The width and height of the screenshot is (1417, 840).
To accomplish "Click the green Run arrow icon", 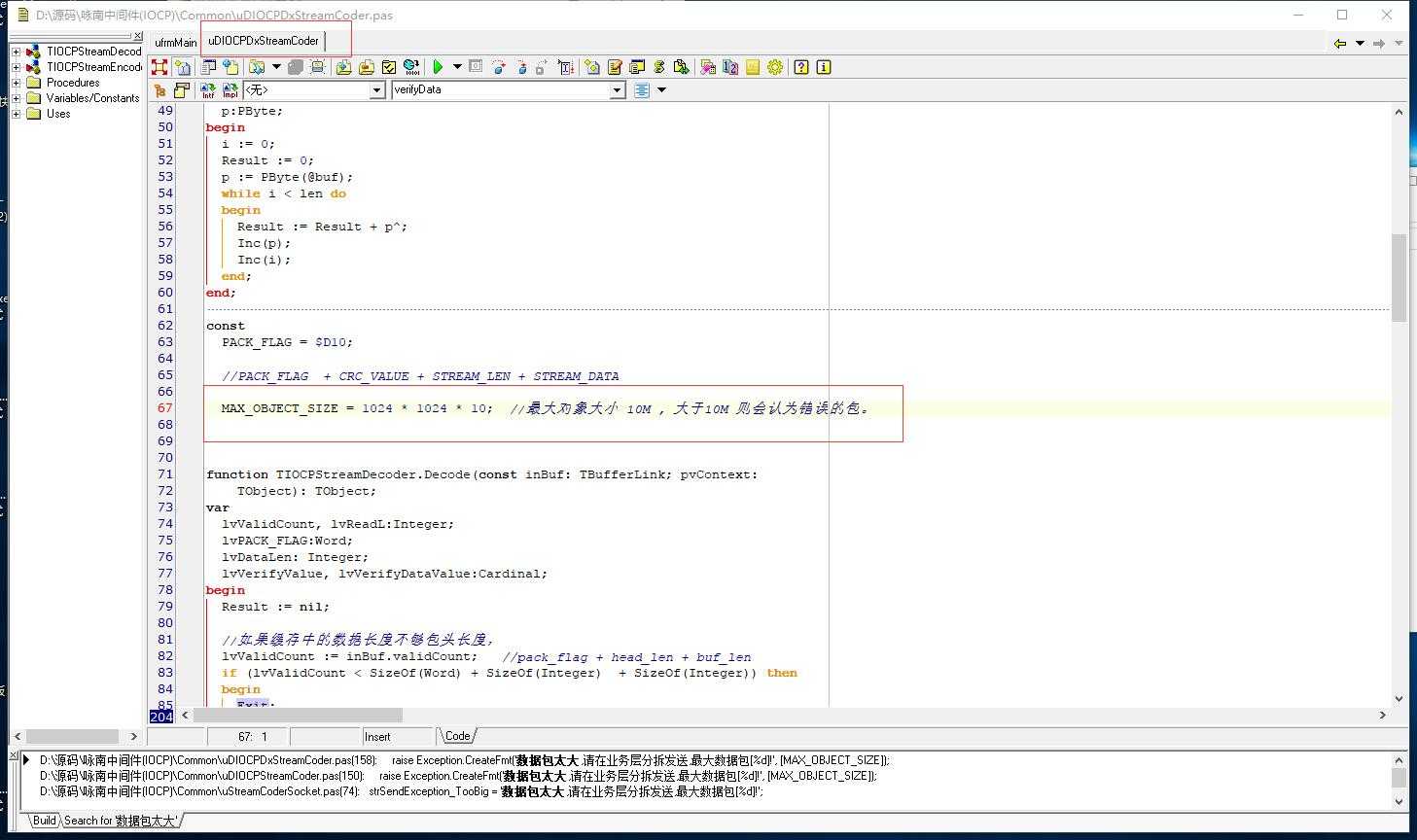I will click(x=438, y=67).
